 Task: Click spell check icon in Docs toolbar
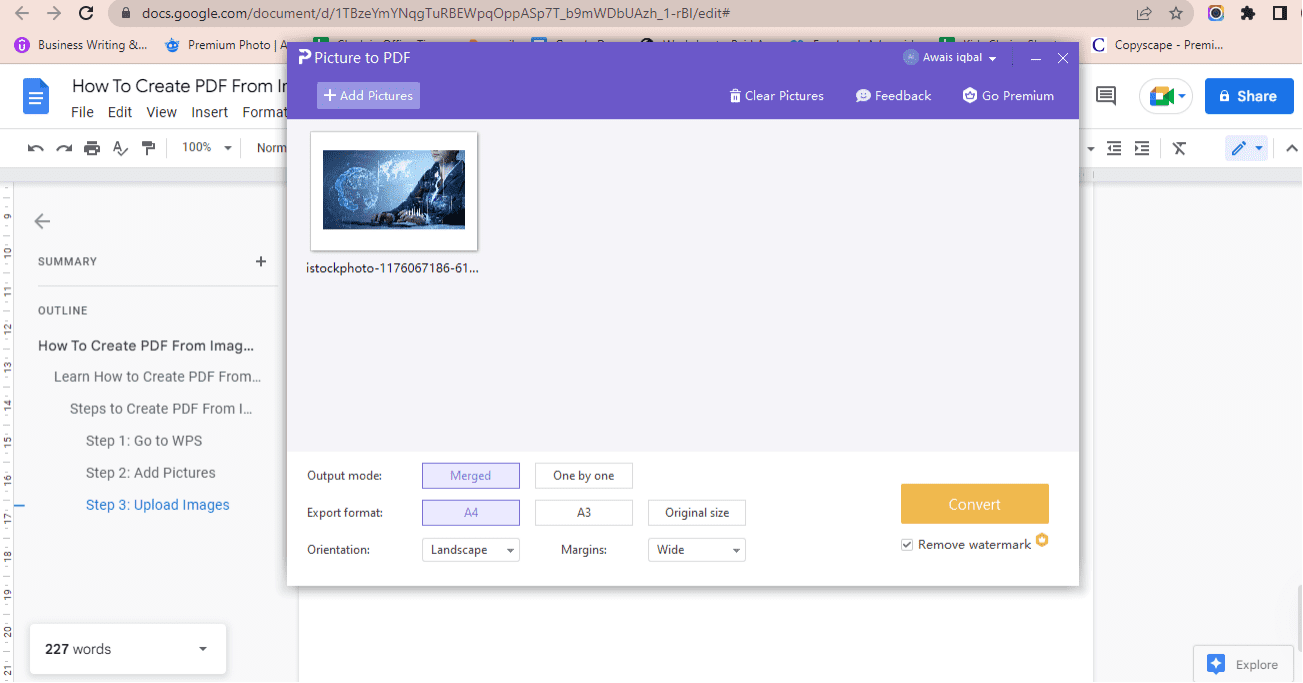pyautogui.click(x=120, y=148)
